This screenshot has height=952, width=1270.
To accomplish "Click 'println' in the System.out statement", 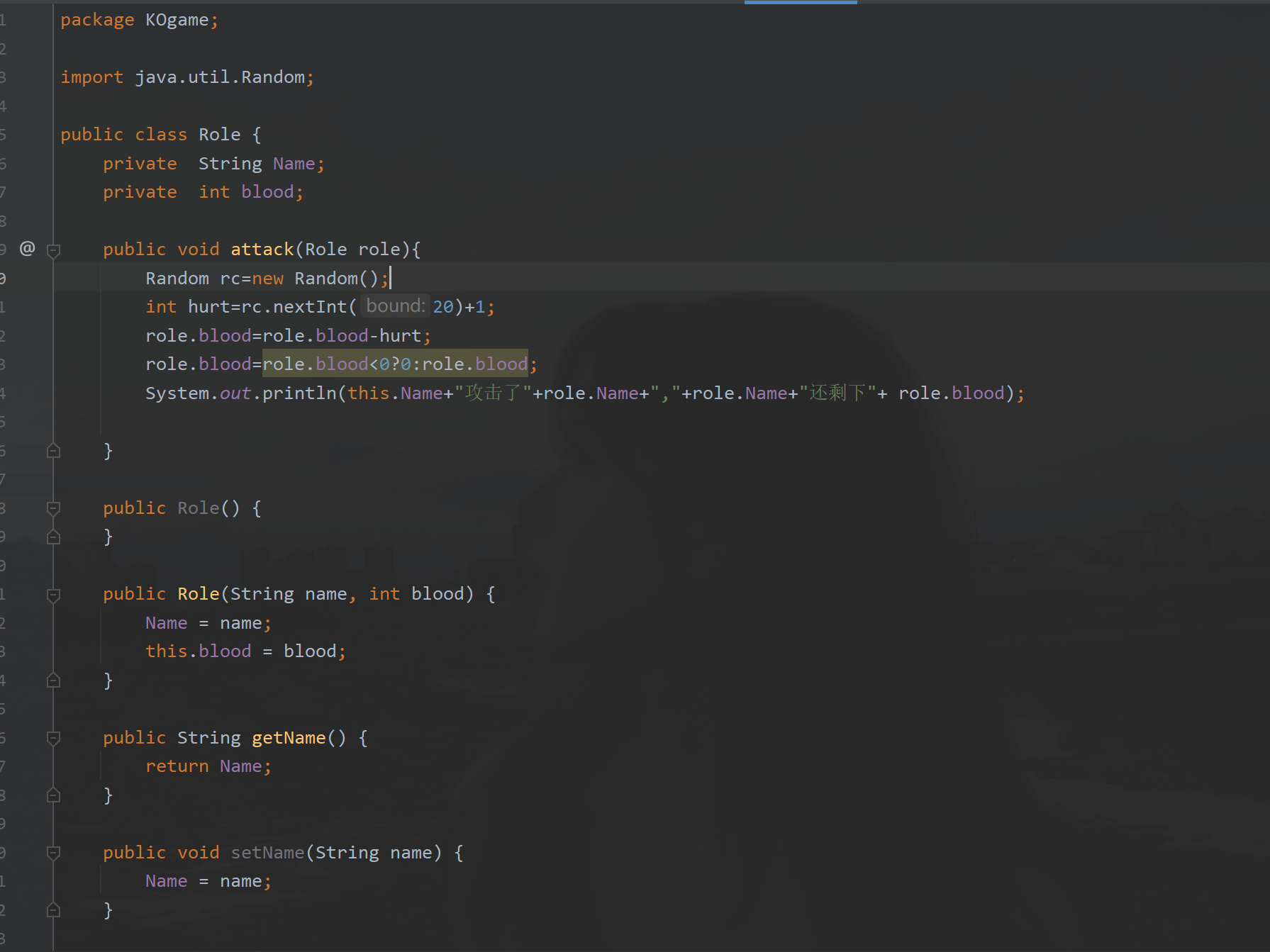I will (x=299, y=393).
